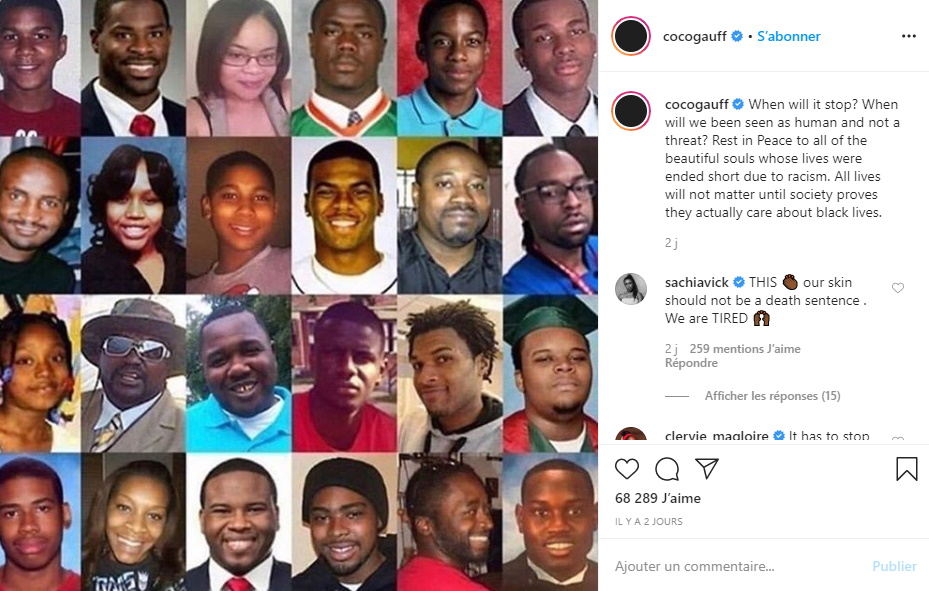
Task: Like the post with the heart icon
Action: coord(627,469)
